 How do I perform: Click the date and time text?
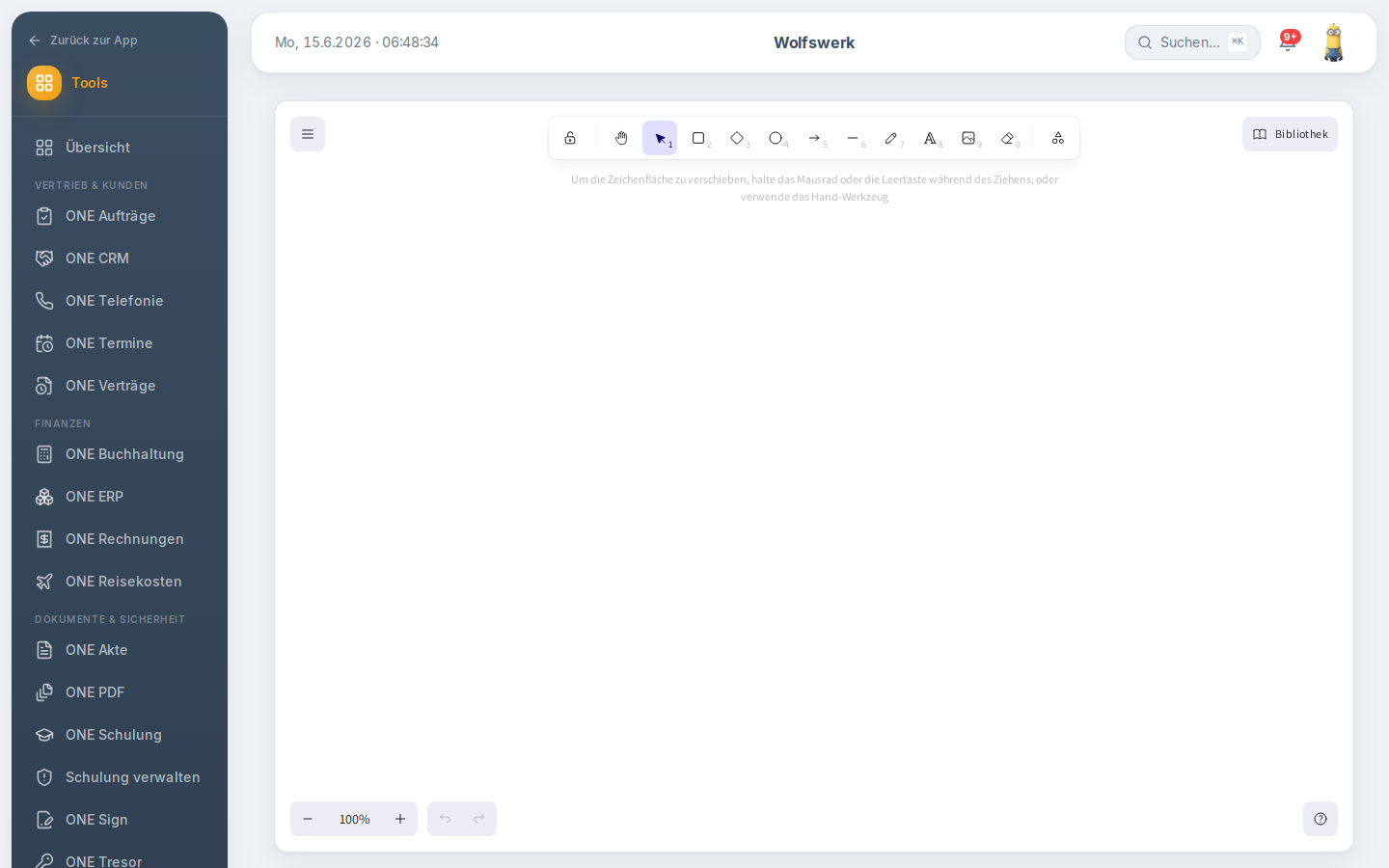[357, 42]
